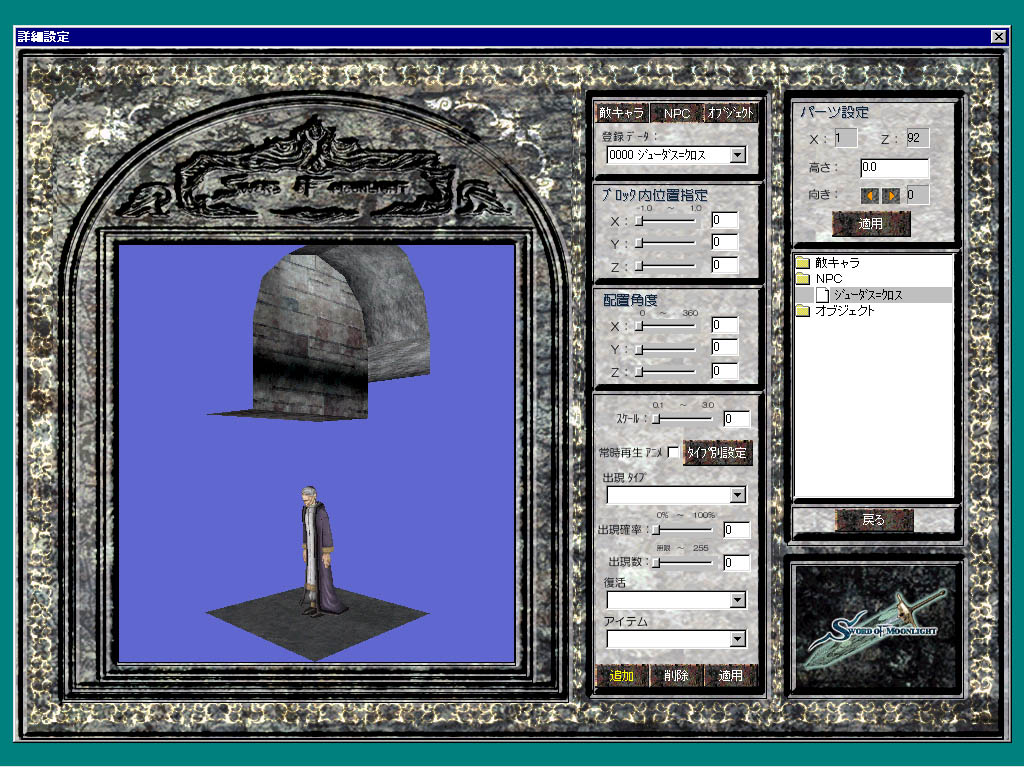
Task: Click the 高さ height input field
Action: 895,168
